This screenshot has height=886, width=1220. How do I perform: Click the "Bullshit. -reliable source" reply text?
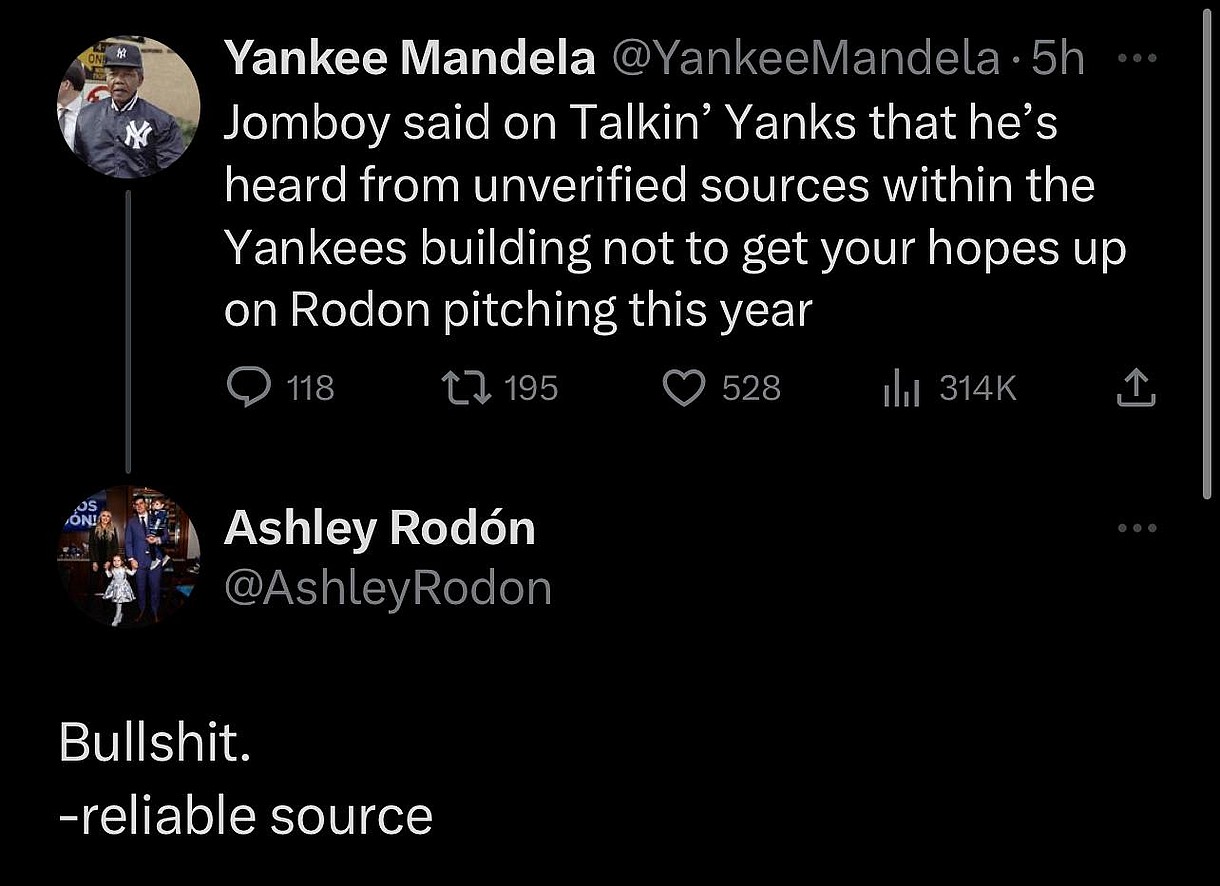(x=245, y=780)
